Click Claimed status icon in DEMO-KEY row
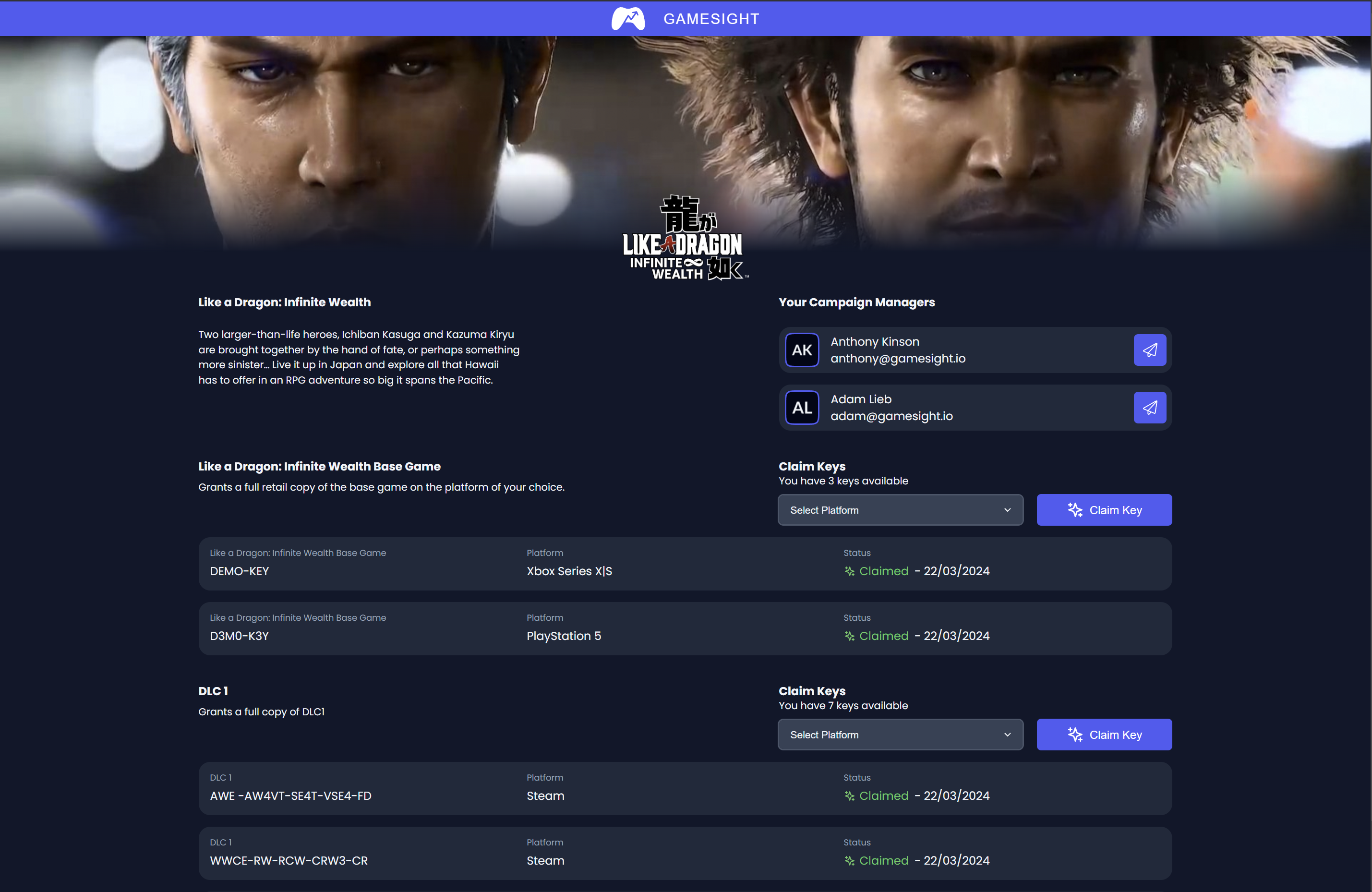1372x892 pixels. click(849, 571)
